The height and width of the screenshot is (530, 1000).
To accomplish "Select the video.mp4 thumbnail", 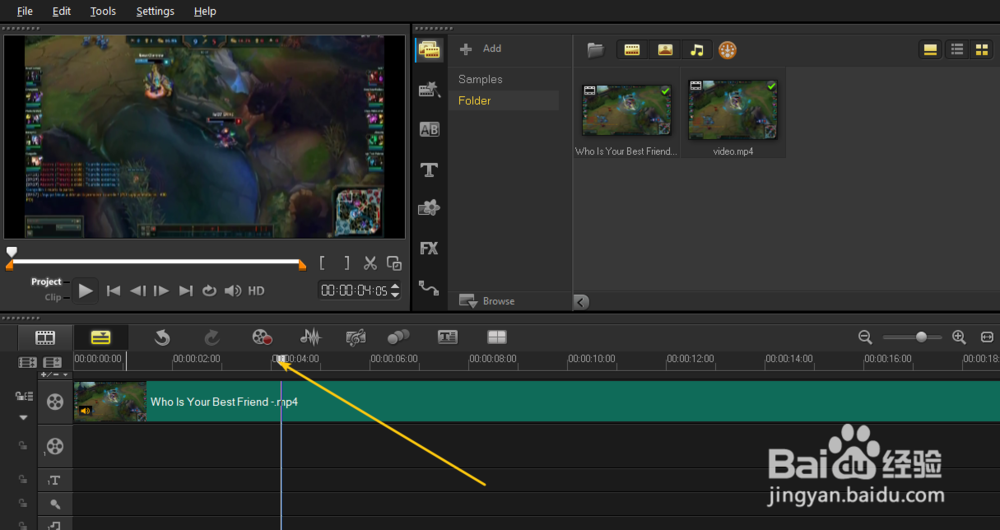I will pyautogui.click(x=733, y=111).
